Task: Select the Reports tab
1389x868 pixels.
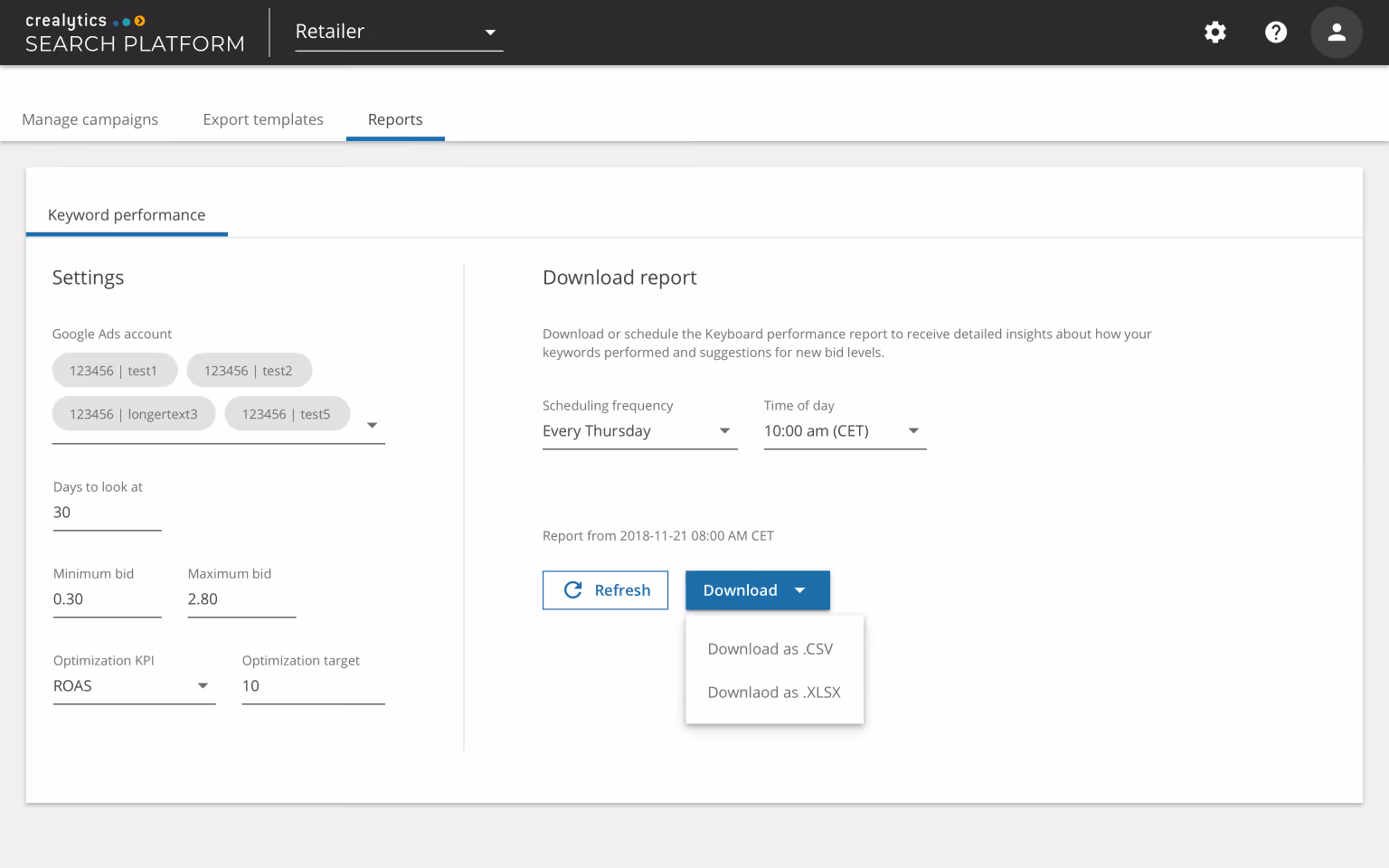Action: pyautogui.click(x=395, y=119)
